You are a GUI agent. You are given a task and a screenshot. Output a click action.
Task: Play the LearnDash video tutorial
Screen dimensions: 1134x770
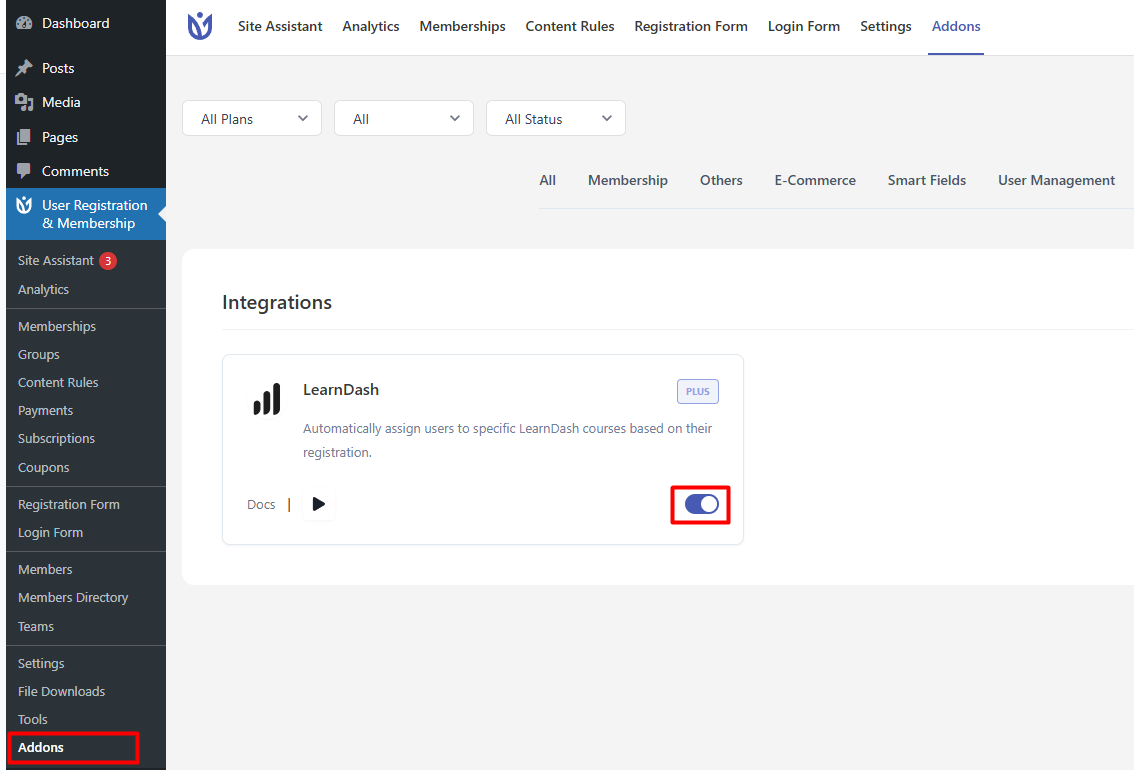tap(318, 504)
